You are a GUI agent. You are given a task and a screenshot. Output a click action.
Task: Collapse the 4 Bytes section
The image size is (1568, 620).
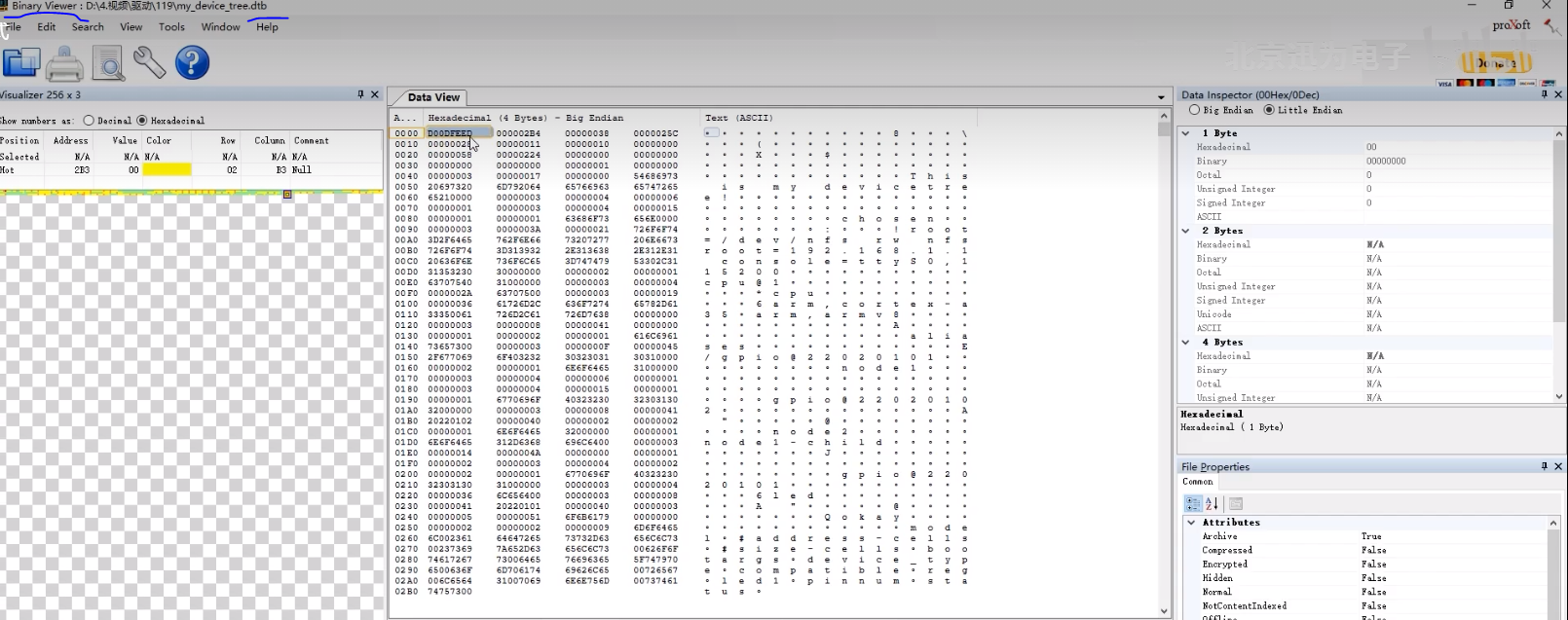click(x=1185, y=343)
